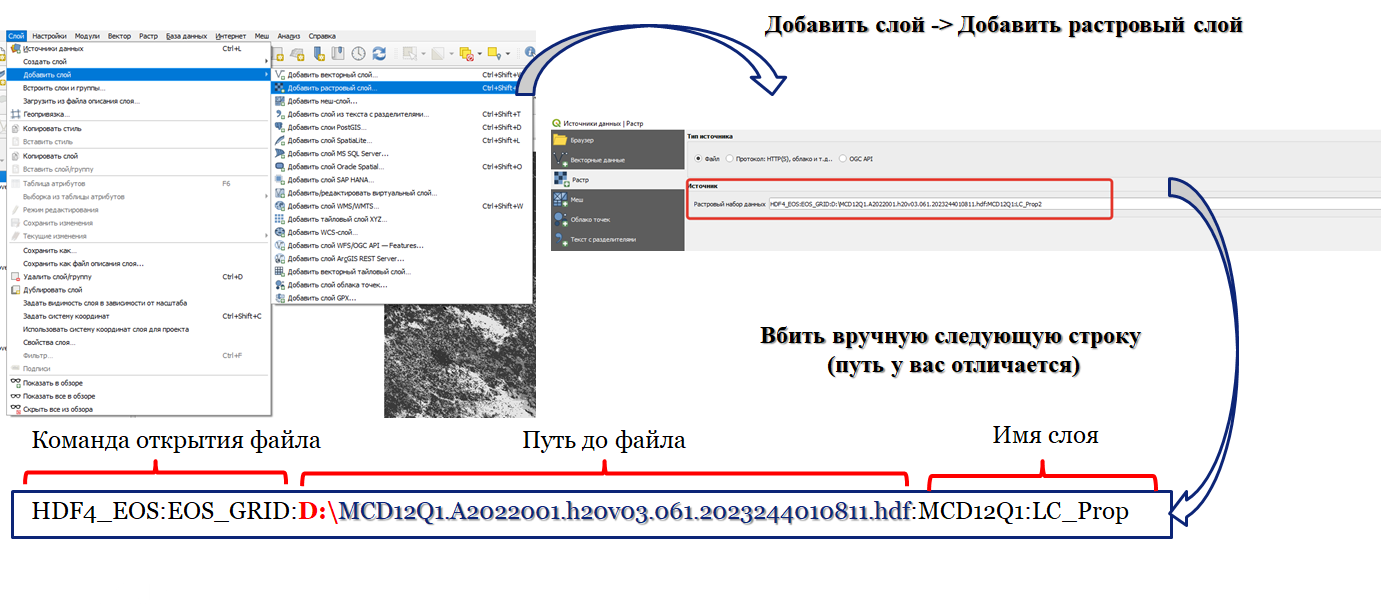1381x604 pixels.
Task: Click Добавить слой SAP HANA
Action: pos(403,179)
